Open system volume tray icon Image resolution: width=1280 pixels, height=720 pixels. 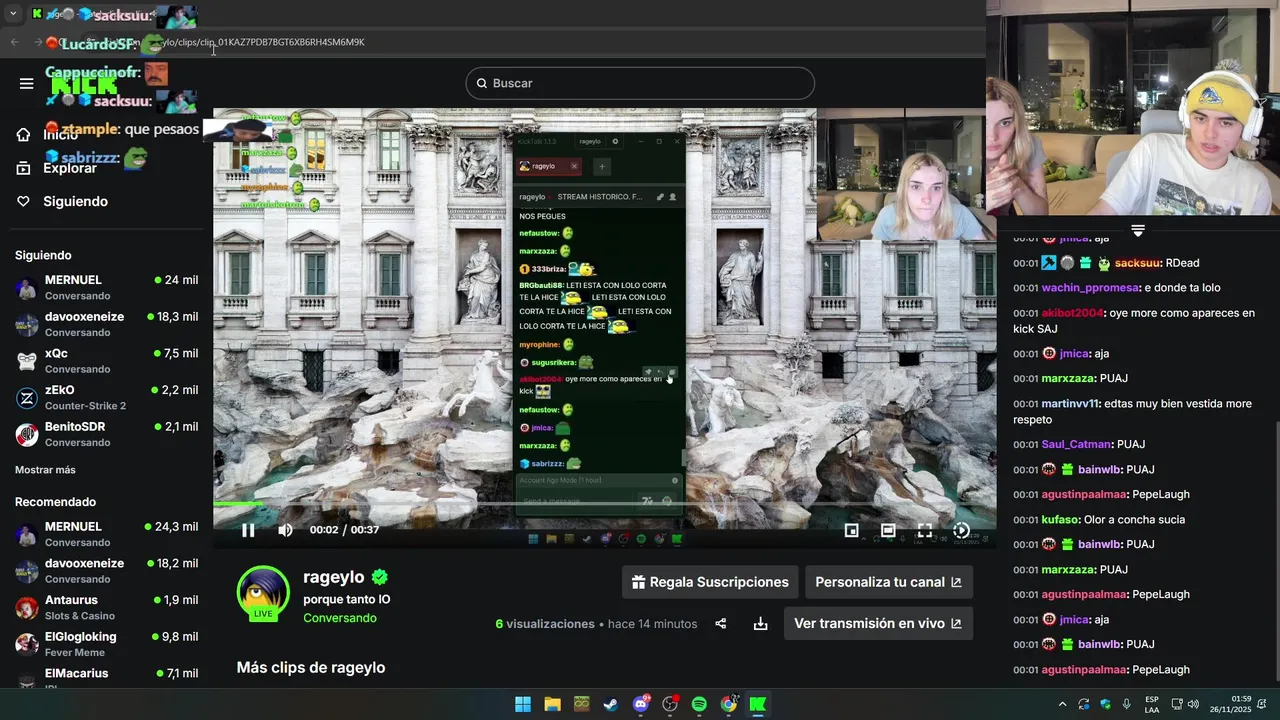tap(1193, 704)
